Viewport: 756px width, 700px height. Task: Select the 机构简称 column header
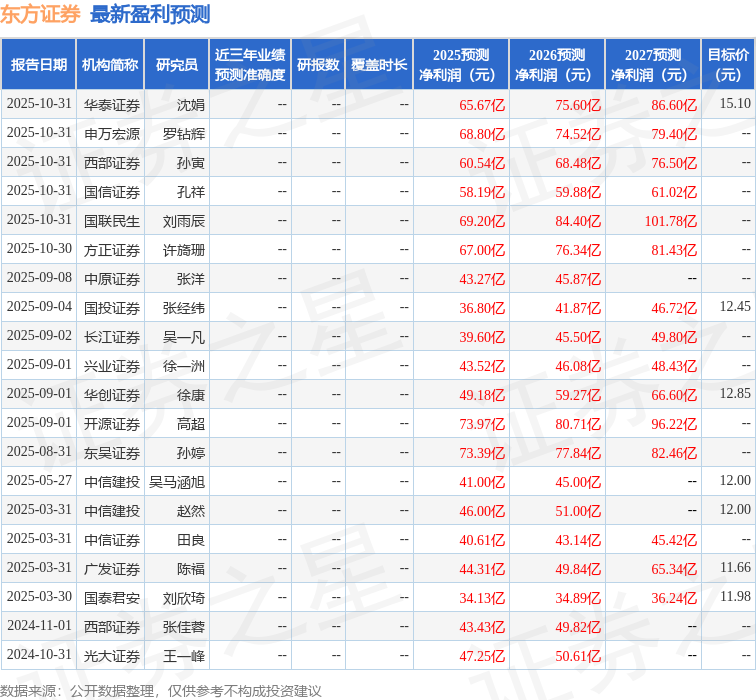click(x=110, y=65)
